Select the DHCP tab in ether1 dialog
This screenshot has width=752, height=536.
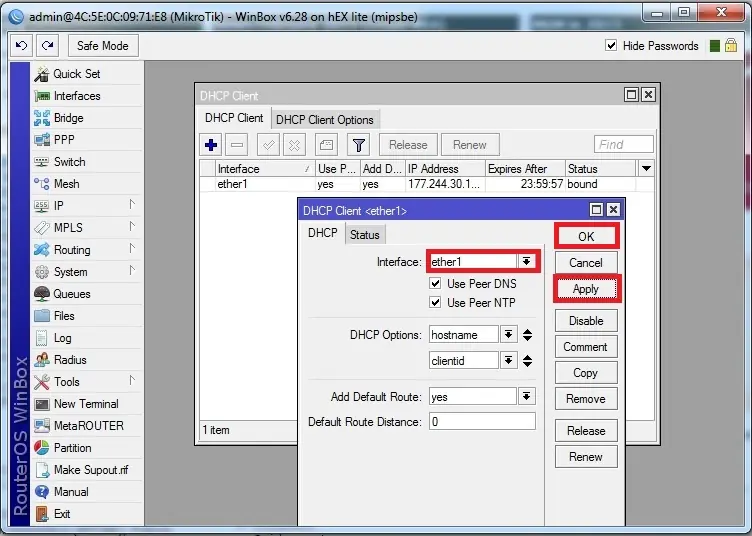click(323, 233)
